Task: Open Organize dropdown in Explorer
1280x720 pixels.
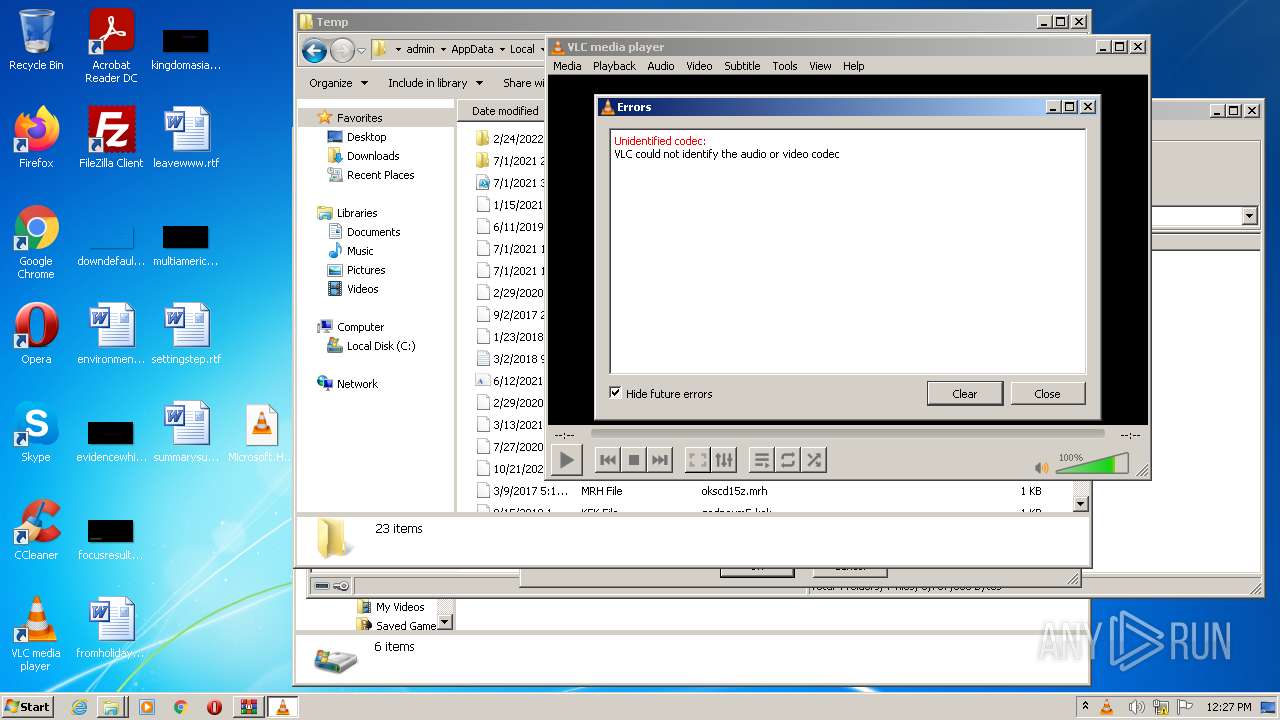Action: [338, 83]
